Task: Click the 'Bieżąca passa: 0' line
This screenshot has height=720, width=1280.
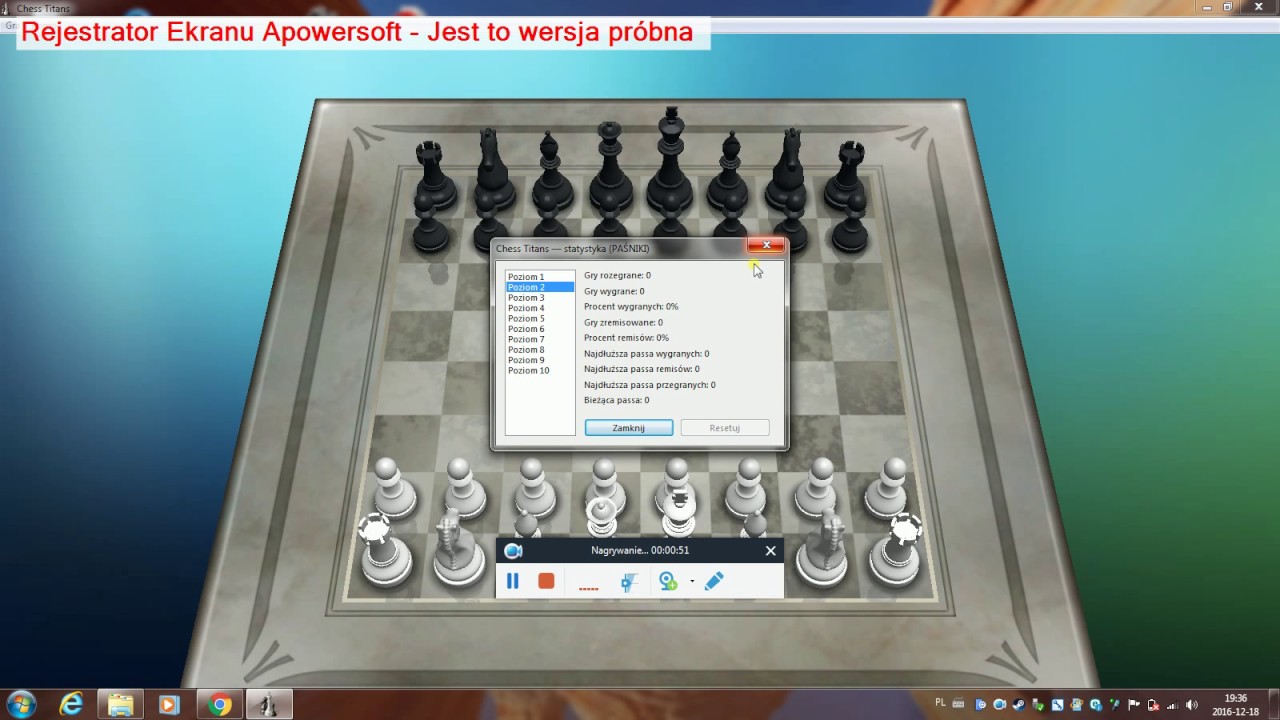Action: click(617, 400)
